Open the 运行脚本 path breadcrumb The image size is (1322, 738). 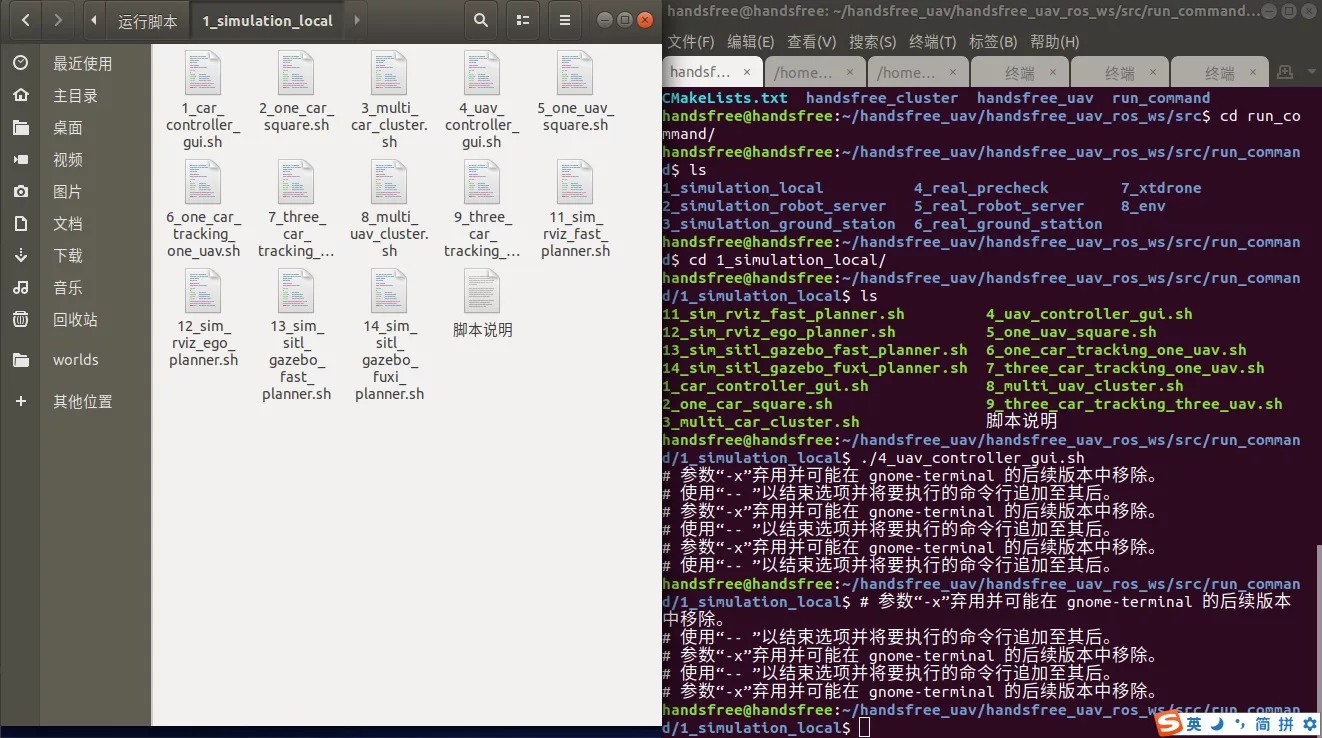coord(147,20)
